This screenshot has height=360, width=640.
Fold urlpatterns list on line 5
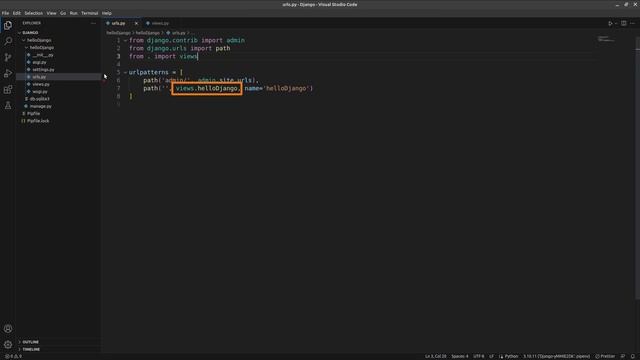click(125, 72)
